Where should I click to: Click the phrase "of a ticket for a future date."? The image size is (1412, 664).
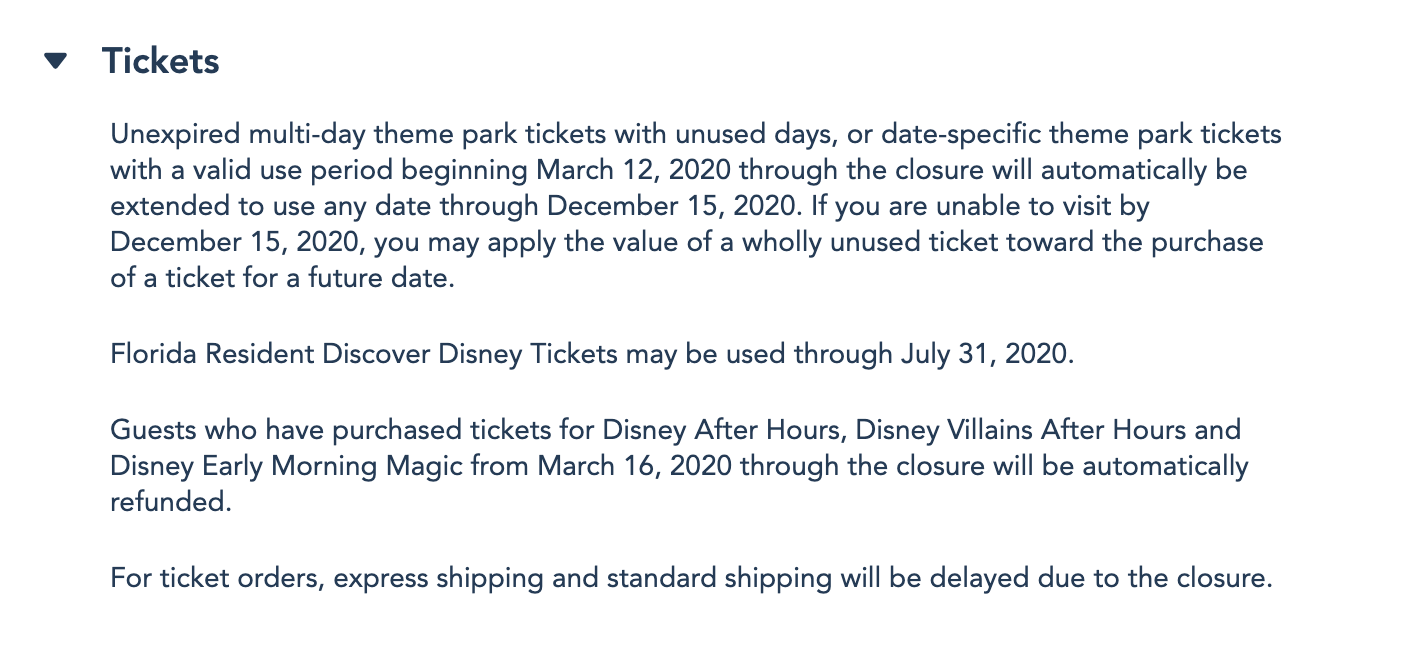pos(283,278)
